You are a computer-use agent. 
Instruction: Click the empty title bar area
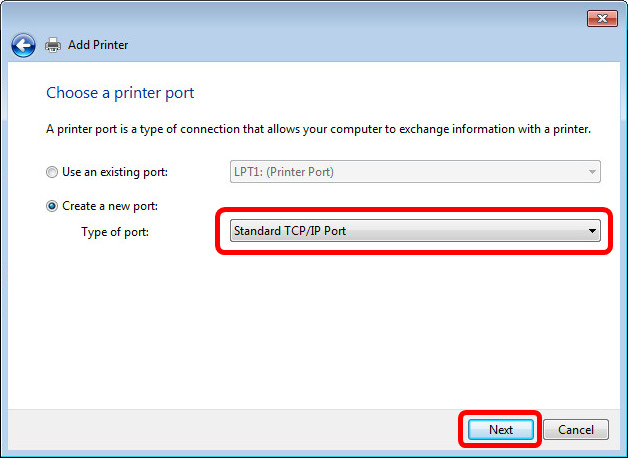[300, 18]
